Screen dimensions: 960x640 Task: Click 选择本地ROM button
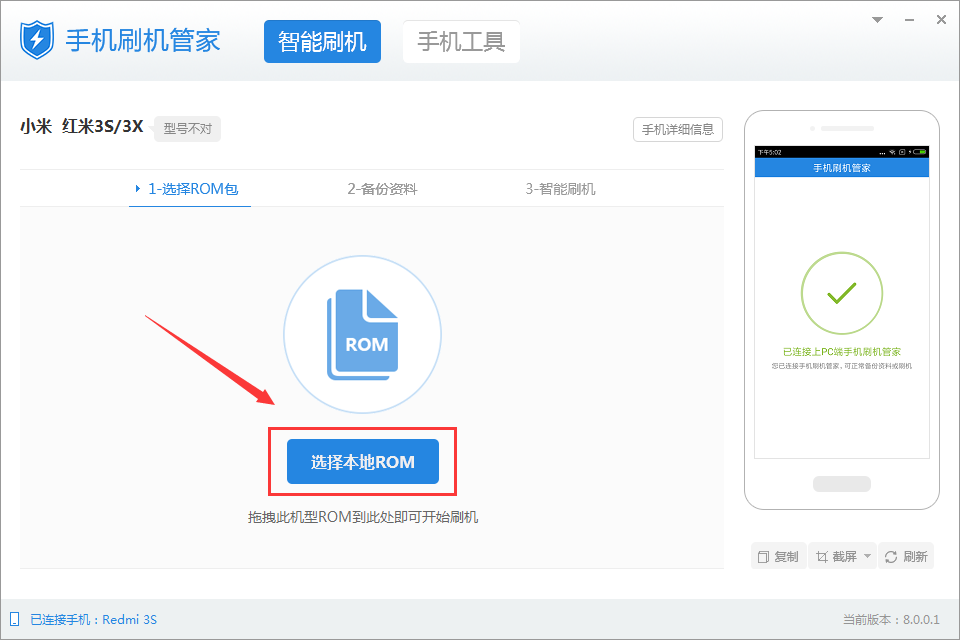(362, 462)
